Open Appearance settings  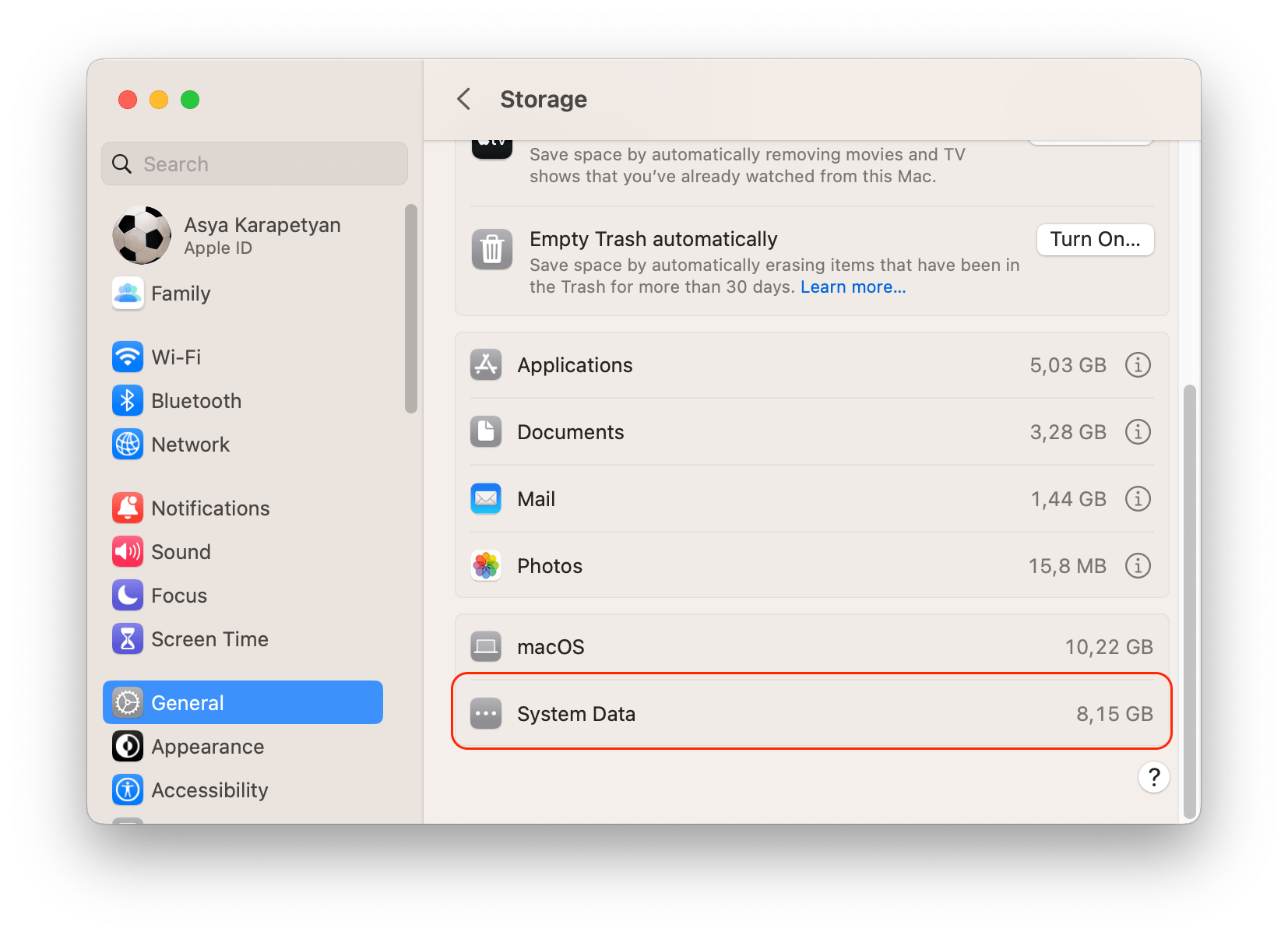point(207,746)
